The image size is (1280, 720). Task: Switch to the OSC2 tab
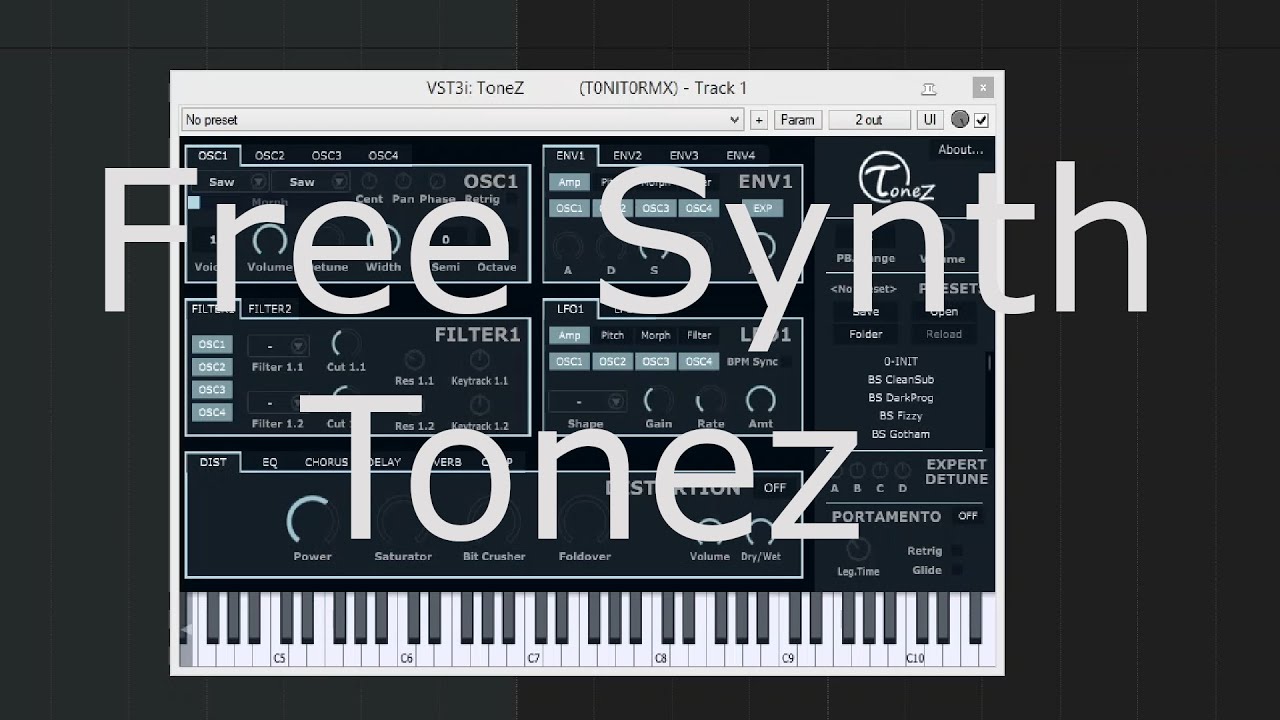point(270,156)
